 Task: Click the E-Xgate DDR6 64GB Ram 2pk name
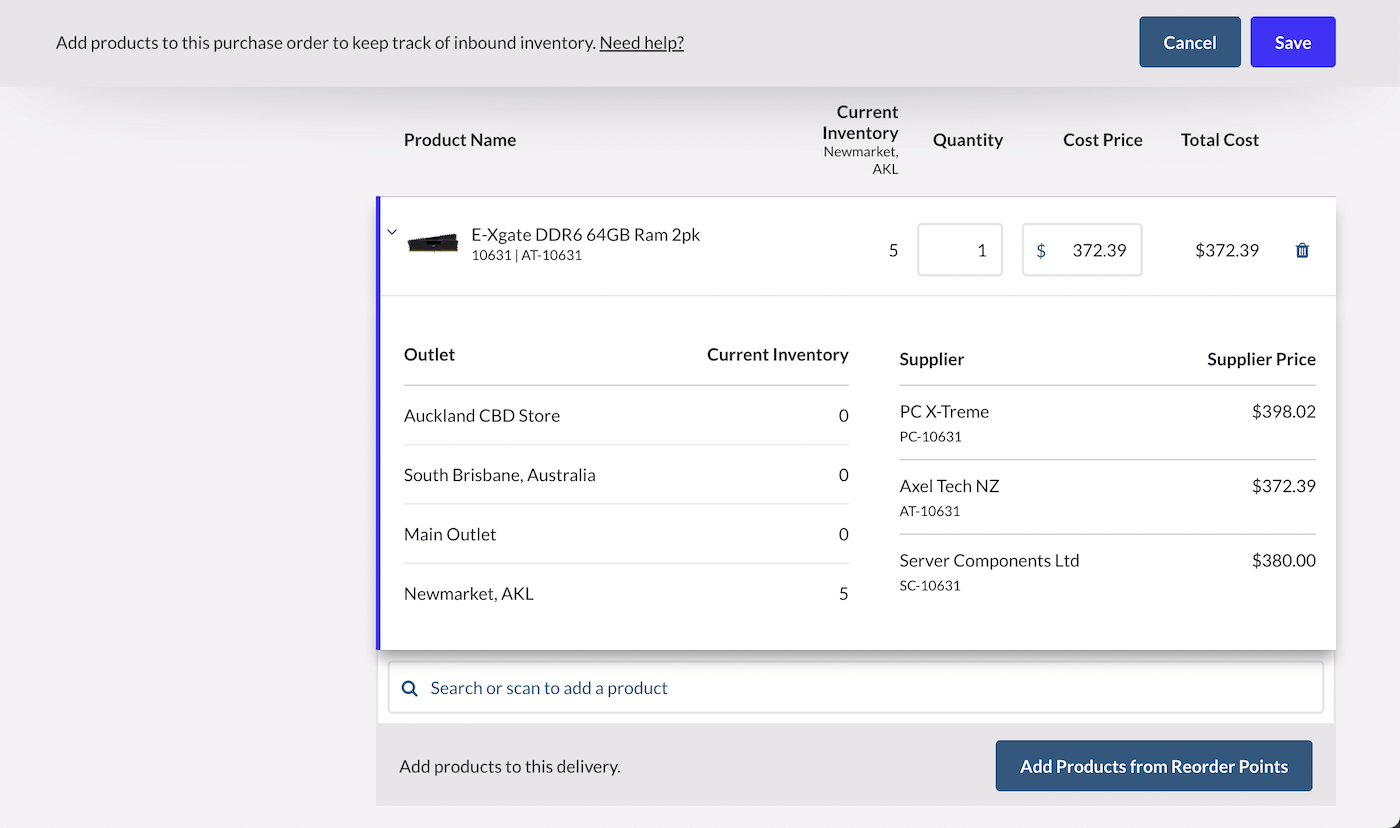click(x=585, y=235)
